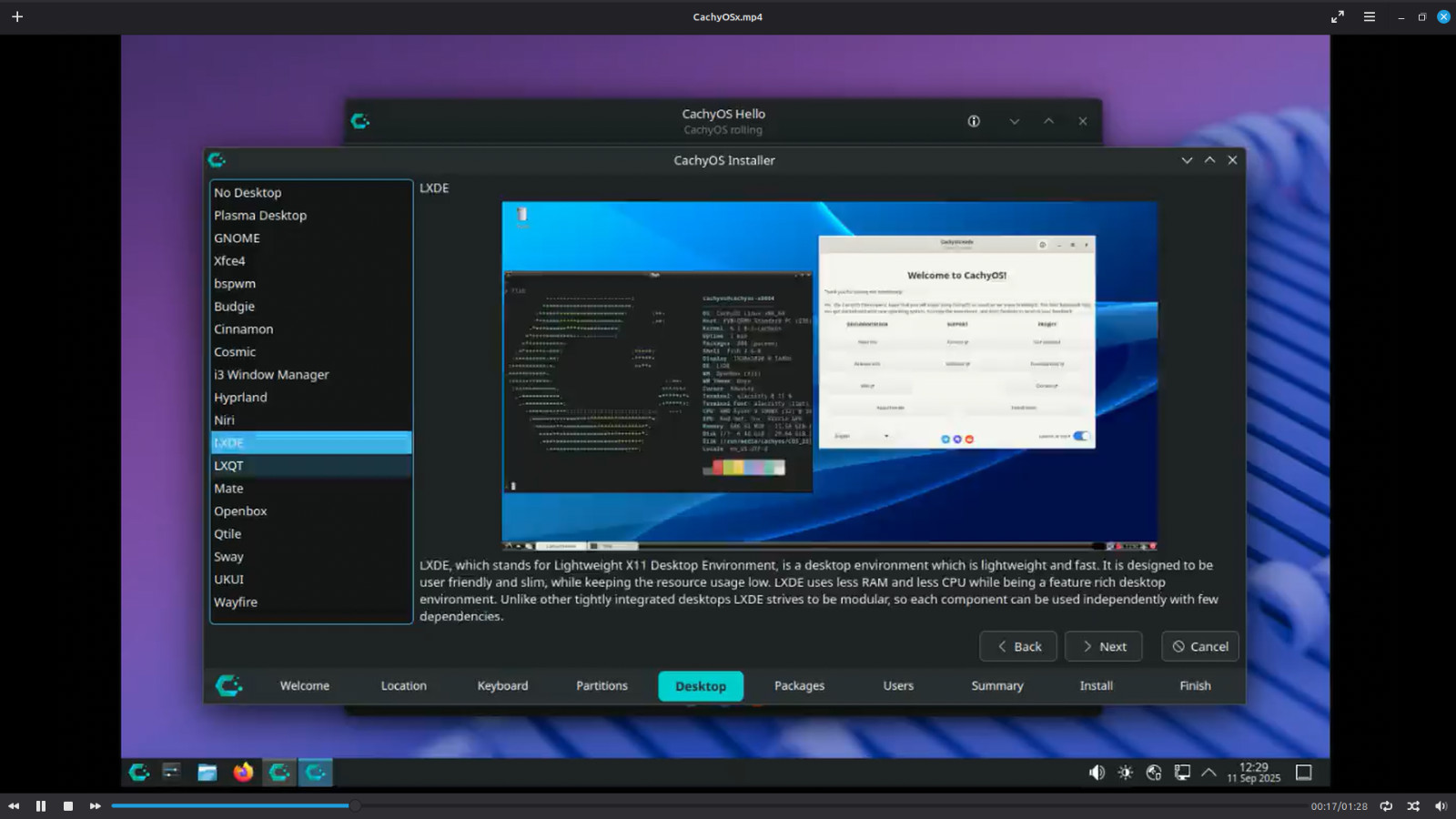Expand the hidden system tray icons

coord(1208,773)
